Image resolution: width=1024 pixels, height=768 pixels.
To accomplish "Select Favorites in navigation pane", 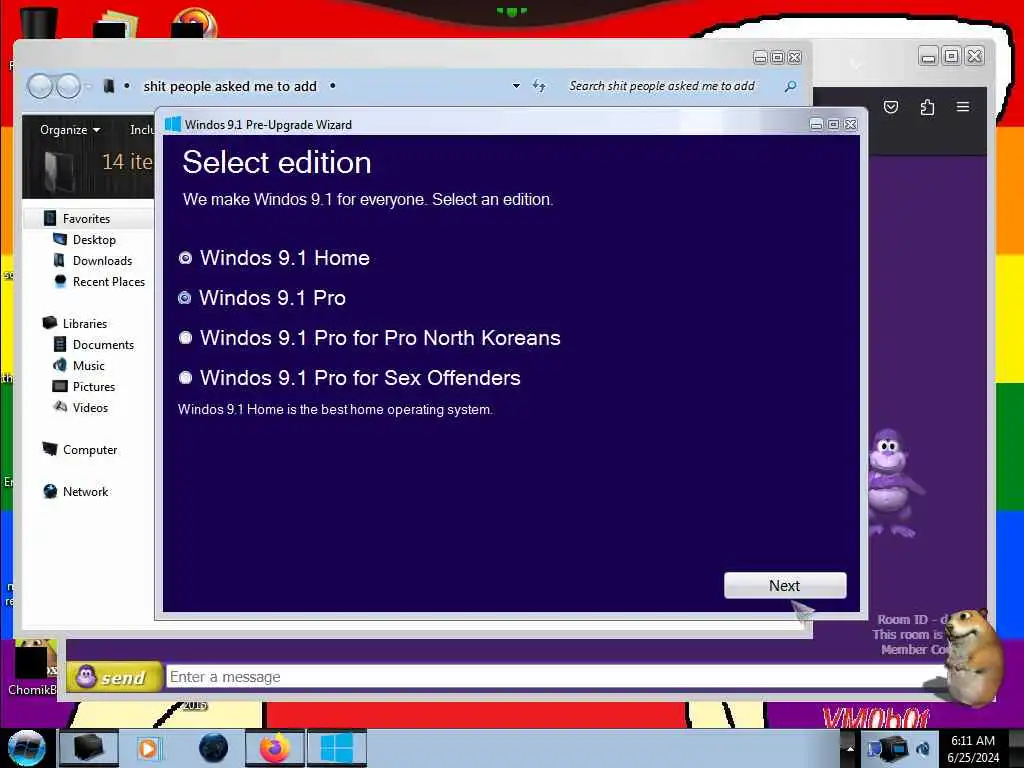I will (86, 219).
